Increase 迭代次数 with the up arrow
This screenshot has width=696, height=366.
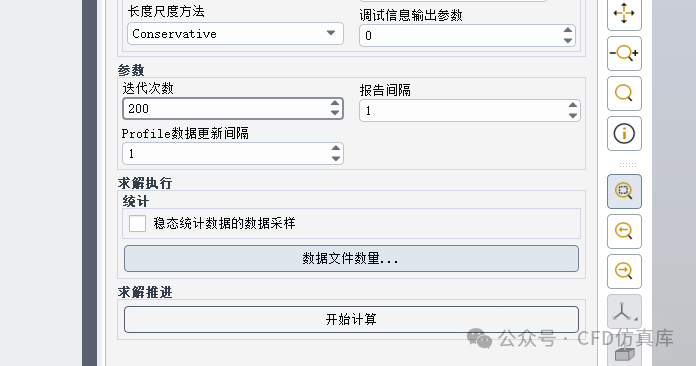[x=335, y=103]
